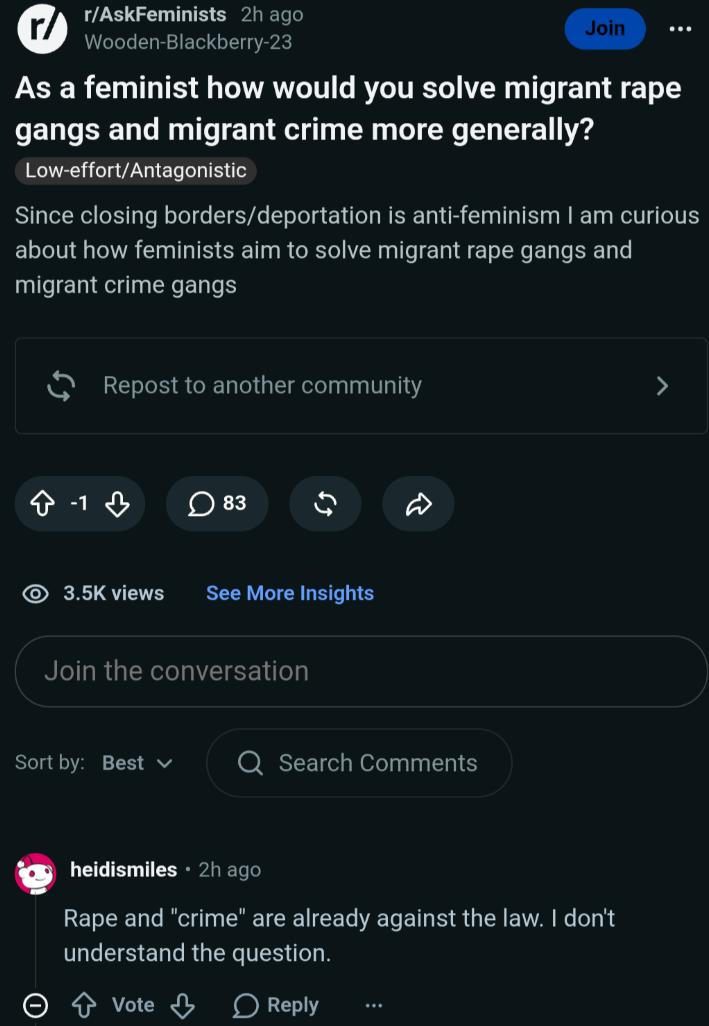Share the post using arrow icon
The width and height of the screenshot is (709, 1026).
pos(419,503)
